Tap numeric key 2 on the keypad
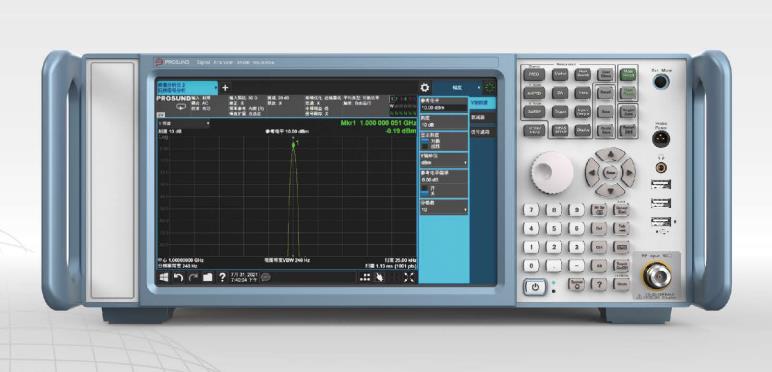The height and width of the screenshot is (372, 772). pyautogui.click(x=554, y=247)
